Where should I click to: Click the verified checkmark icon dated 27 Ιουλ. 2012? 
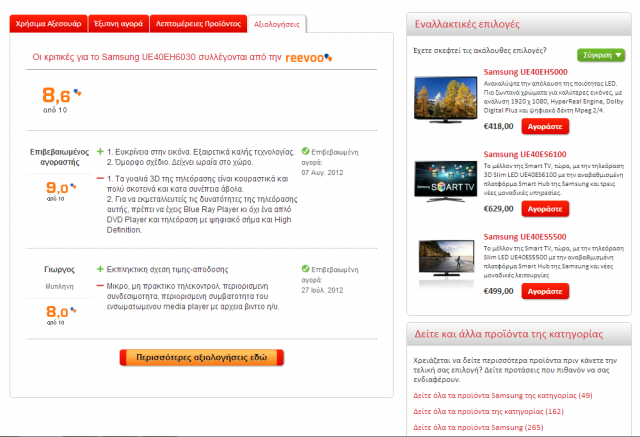pyautogui.click(x=305, y=269)
